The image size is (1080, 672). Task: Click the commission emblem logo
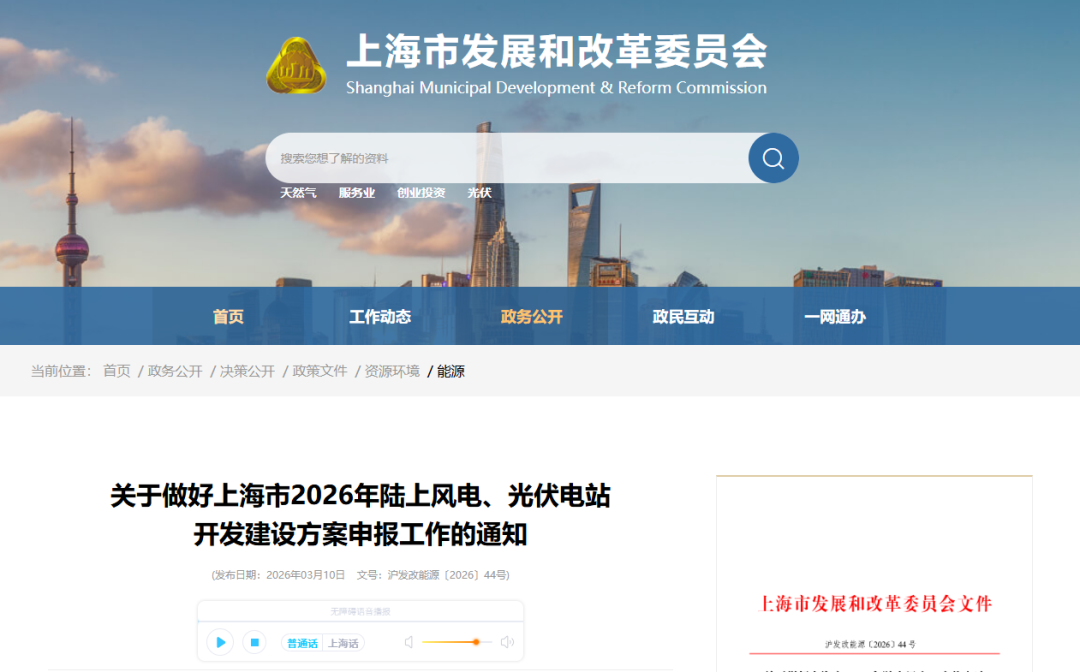pos(296,66)
